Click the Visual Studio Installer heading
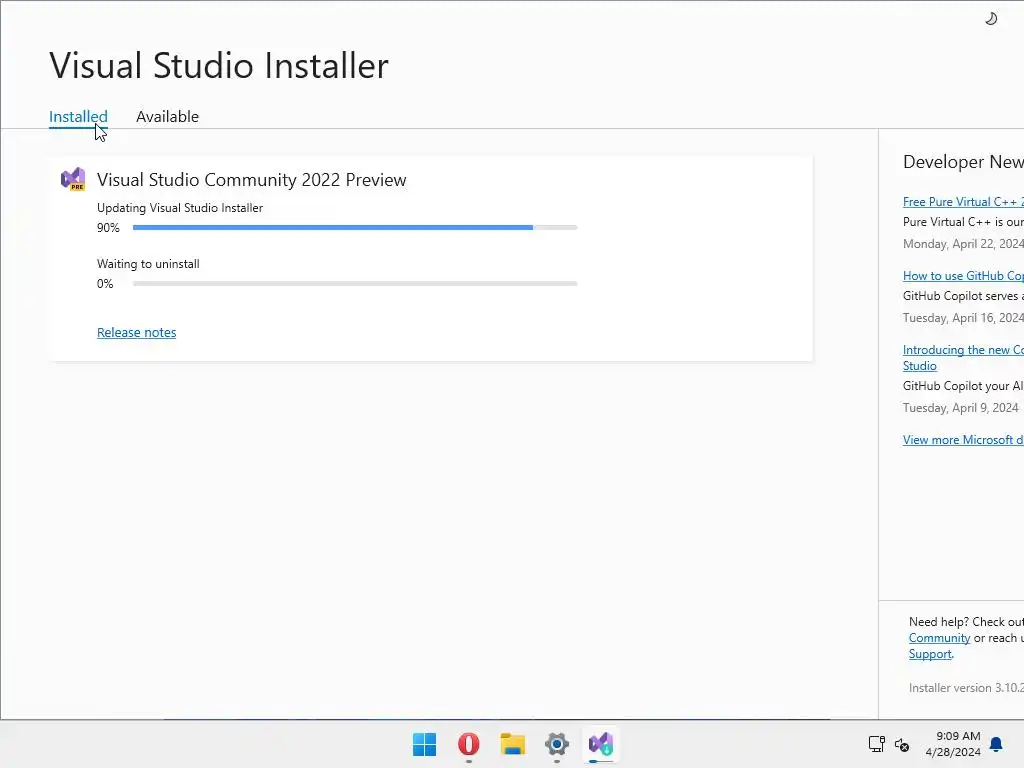This screenshot has height=768, width=1024. (x=219, y=65)
